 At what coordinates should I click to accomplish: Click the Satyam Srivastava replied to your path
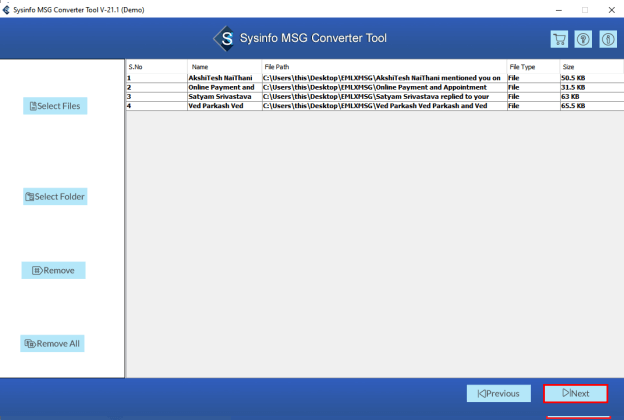coord(384,96)
